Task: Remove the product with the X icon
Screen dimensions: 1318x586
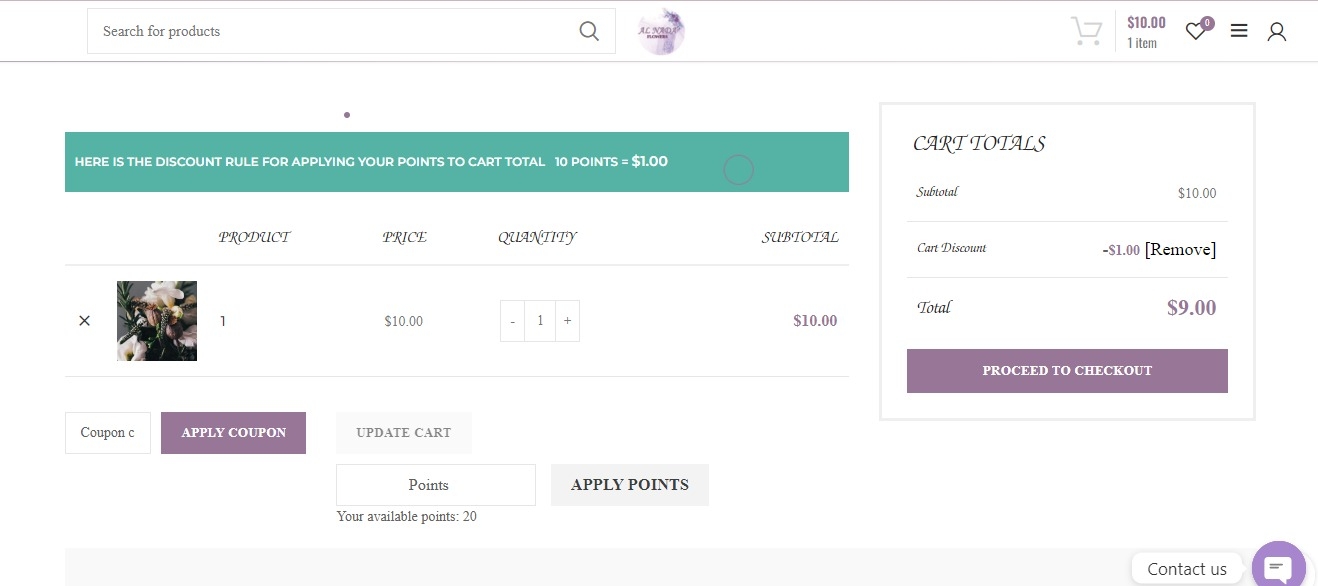Action: [x=84, y=320]
